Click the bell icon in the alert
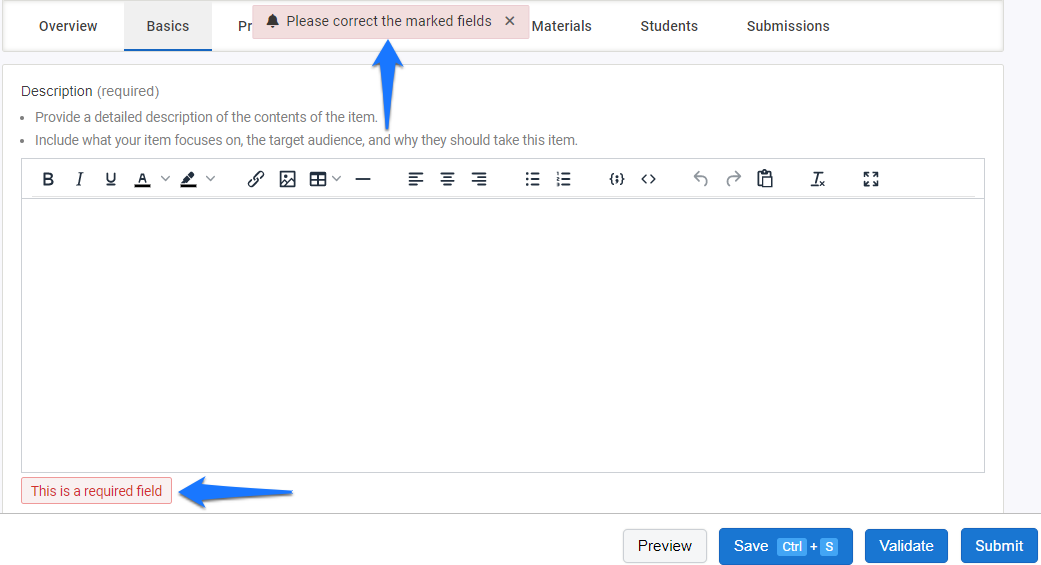 [x=272, y=21]
